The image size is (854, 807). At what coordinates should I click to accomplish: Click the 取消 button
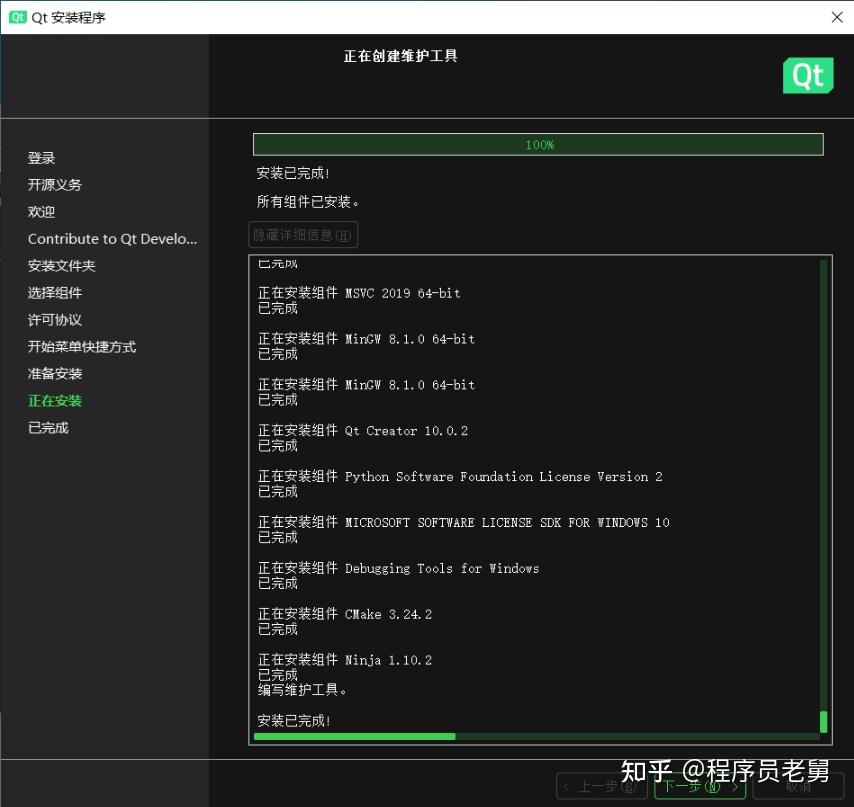[795, 787]
